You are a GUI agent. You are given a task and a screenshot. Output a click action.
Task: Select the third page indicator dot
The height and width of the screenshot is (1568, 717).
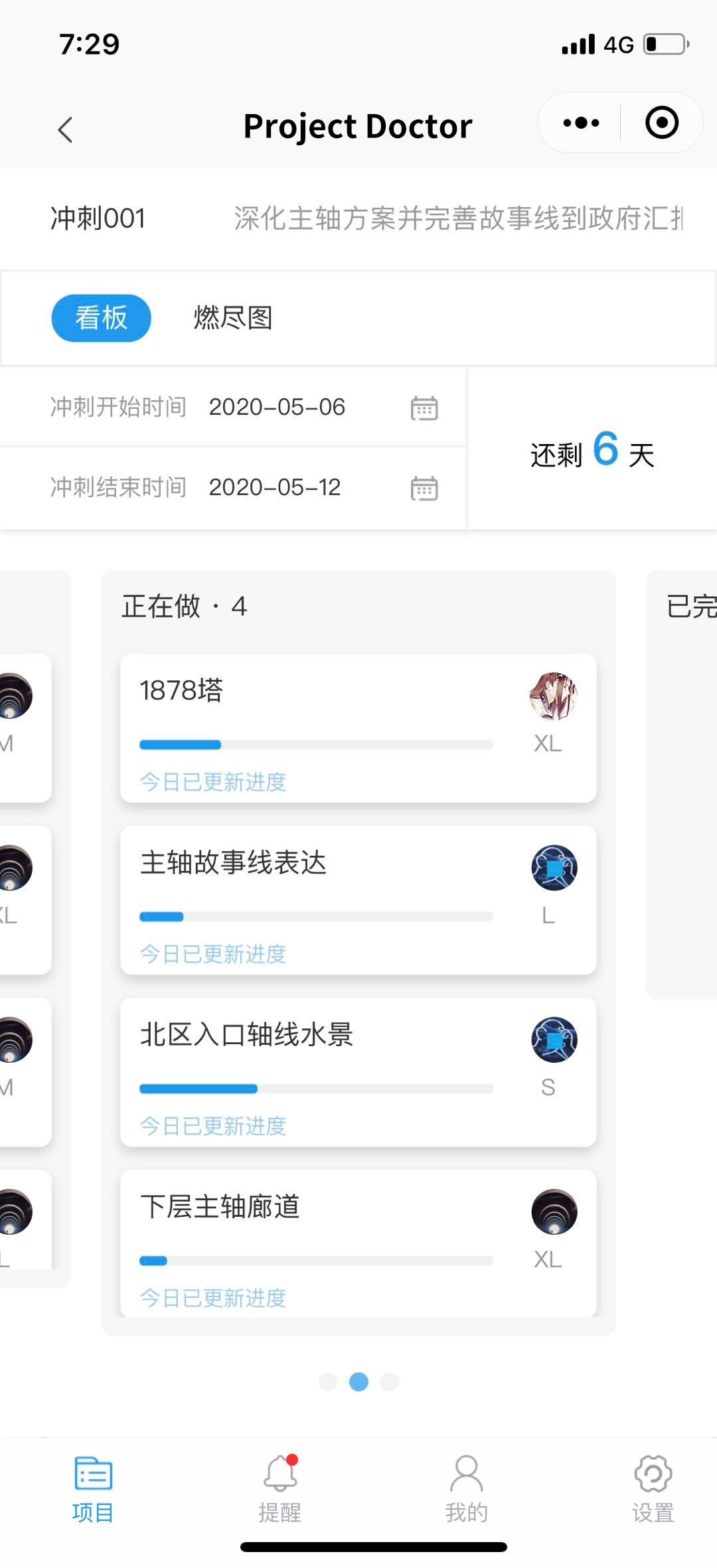[x=389, y=1381]
